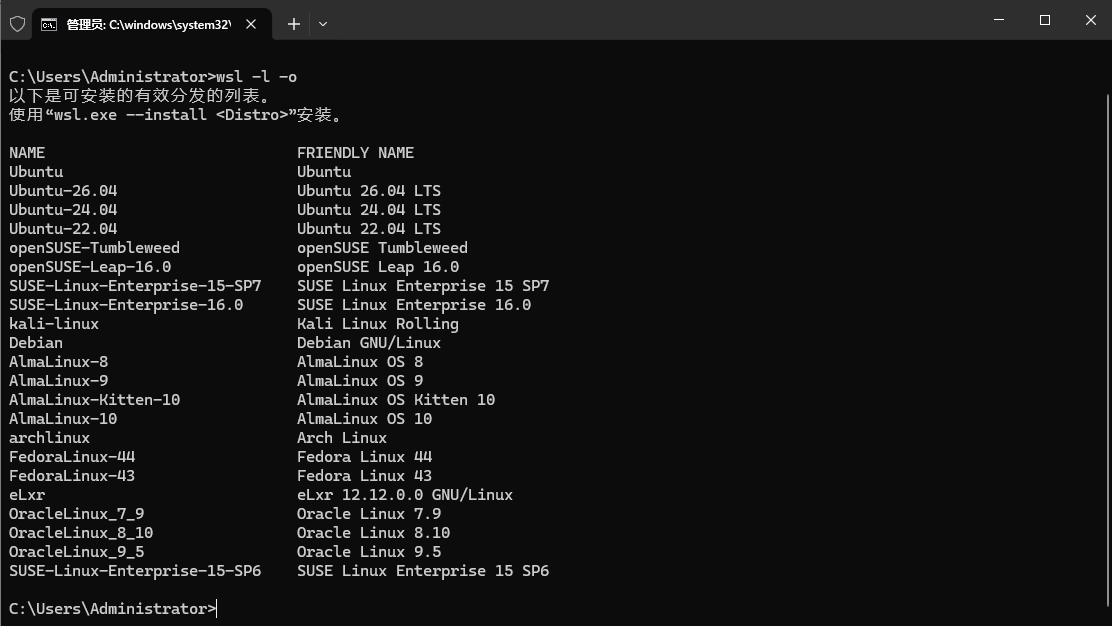Maximize the terminal window
The image size is (1112, 626).
click(1045, 20)
